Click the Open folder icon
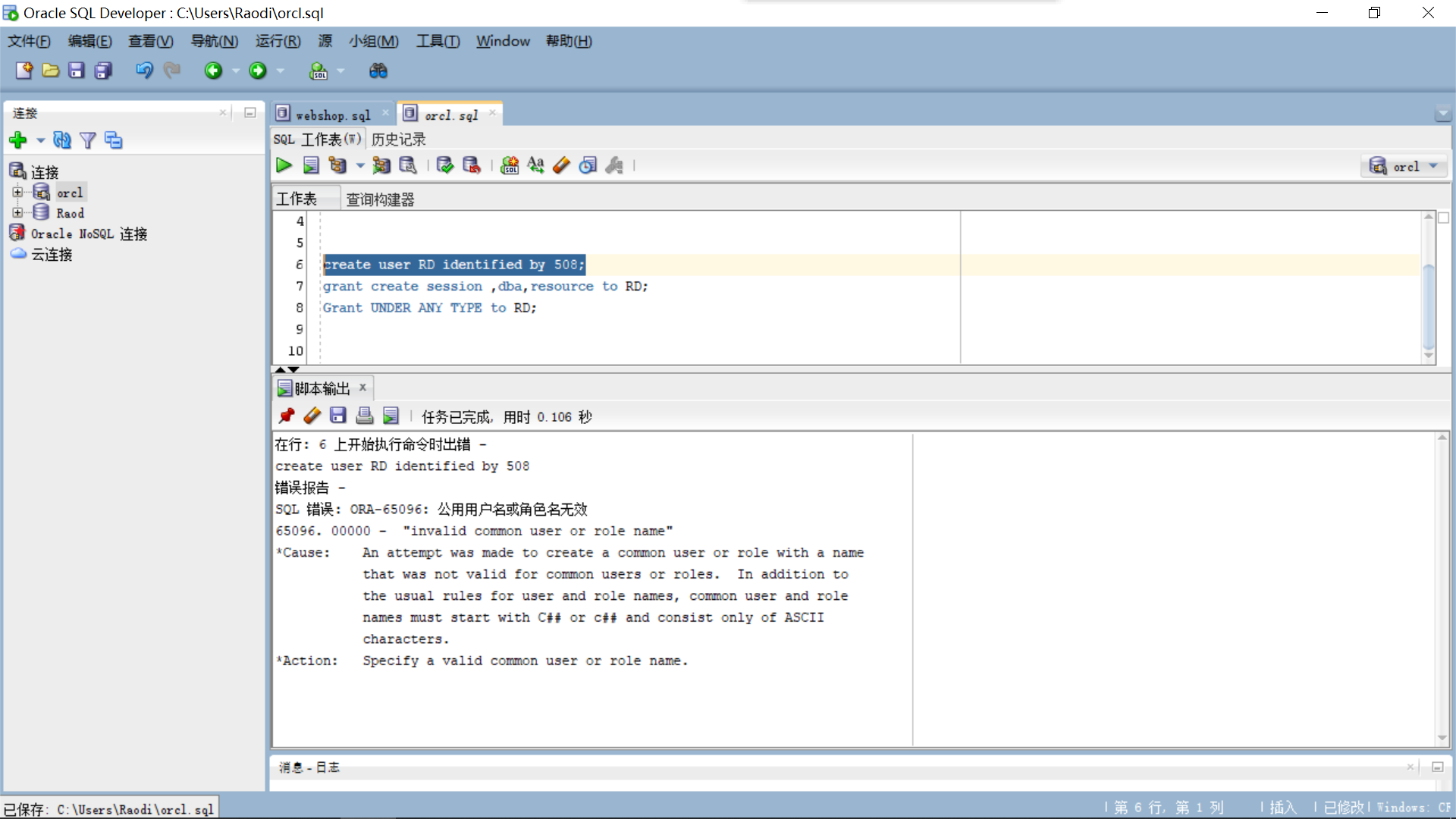This screenshot has height=819, width=1456. coord(51,71)
